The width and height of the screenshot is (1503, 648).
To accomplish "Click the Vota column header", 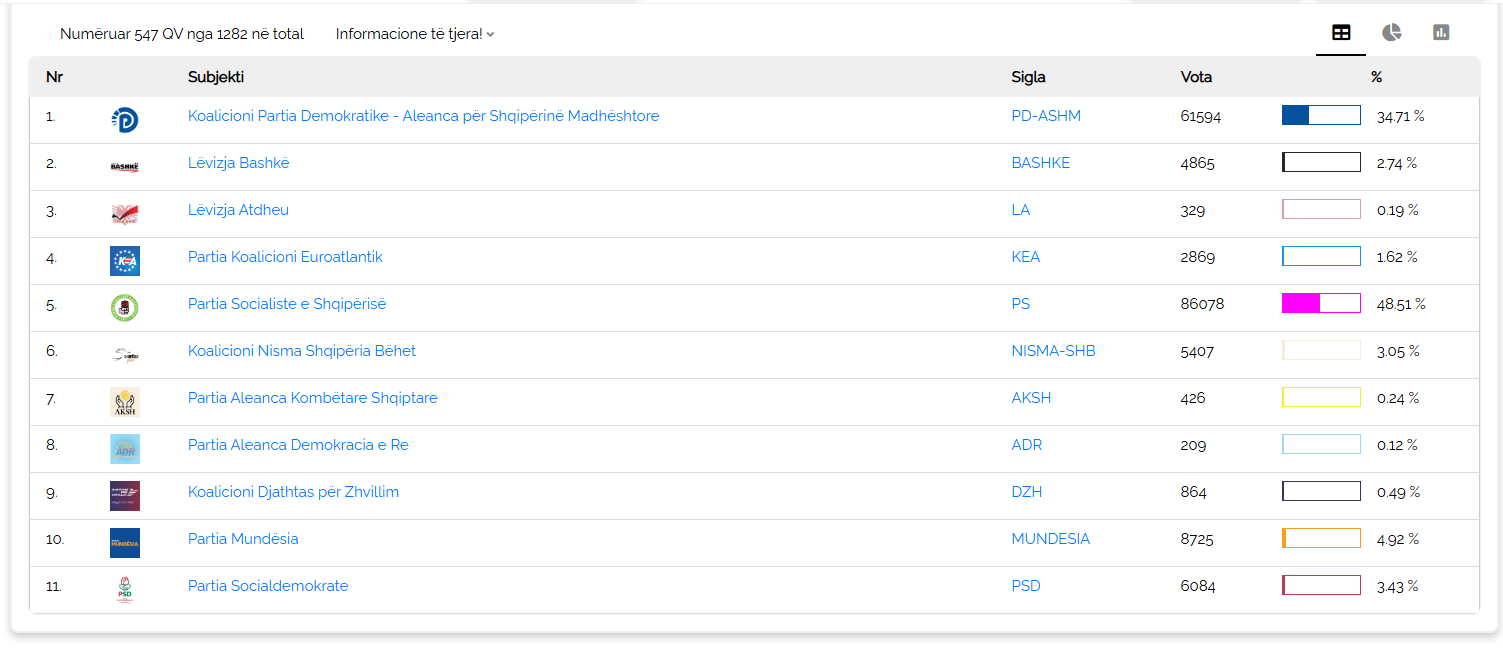I will click(1196, 77).
